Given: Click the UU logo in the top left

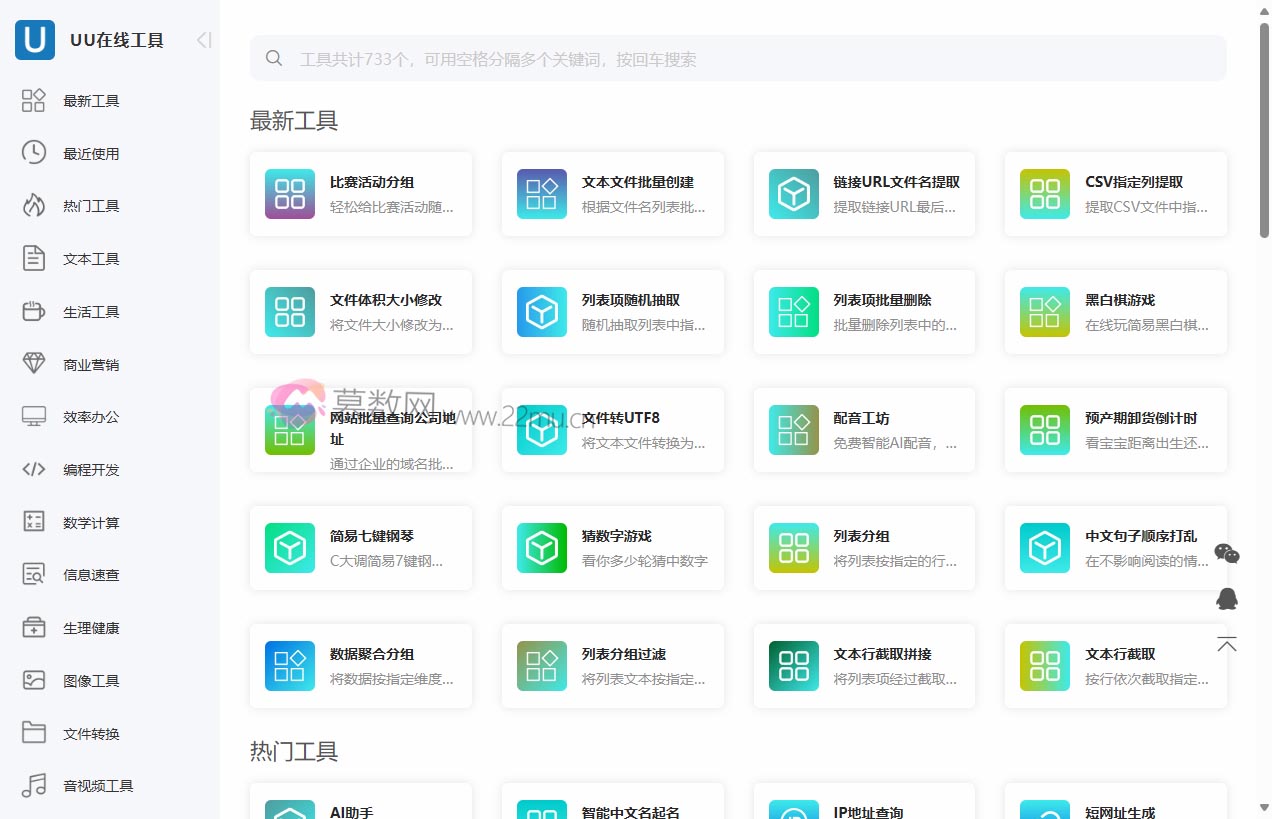Looking at the screenshot, I should tap(34, 40).
